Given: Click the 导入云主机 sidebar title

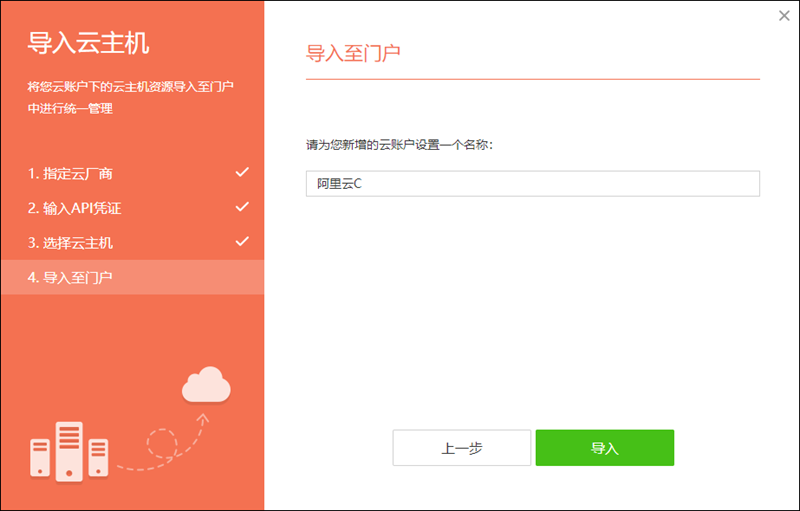Looking at the screenshot, I should [88, 43].
